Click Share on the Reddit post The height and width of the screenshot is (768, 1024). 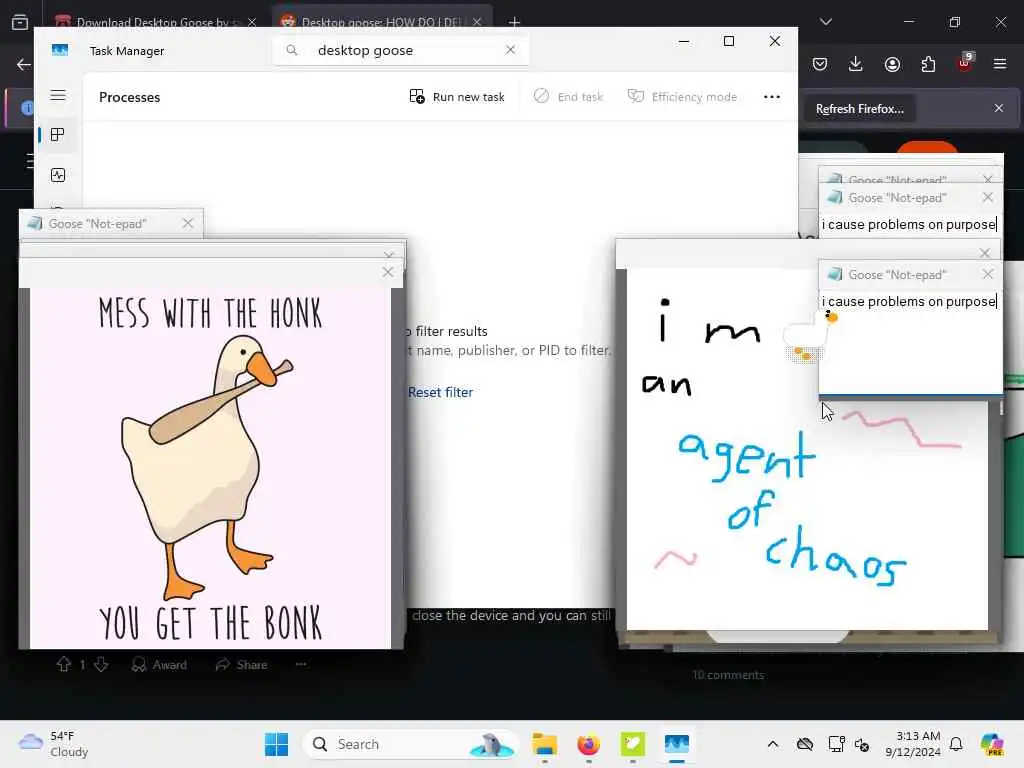pyautogui.click(x=242, y=665)
